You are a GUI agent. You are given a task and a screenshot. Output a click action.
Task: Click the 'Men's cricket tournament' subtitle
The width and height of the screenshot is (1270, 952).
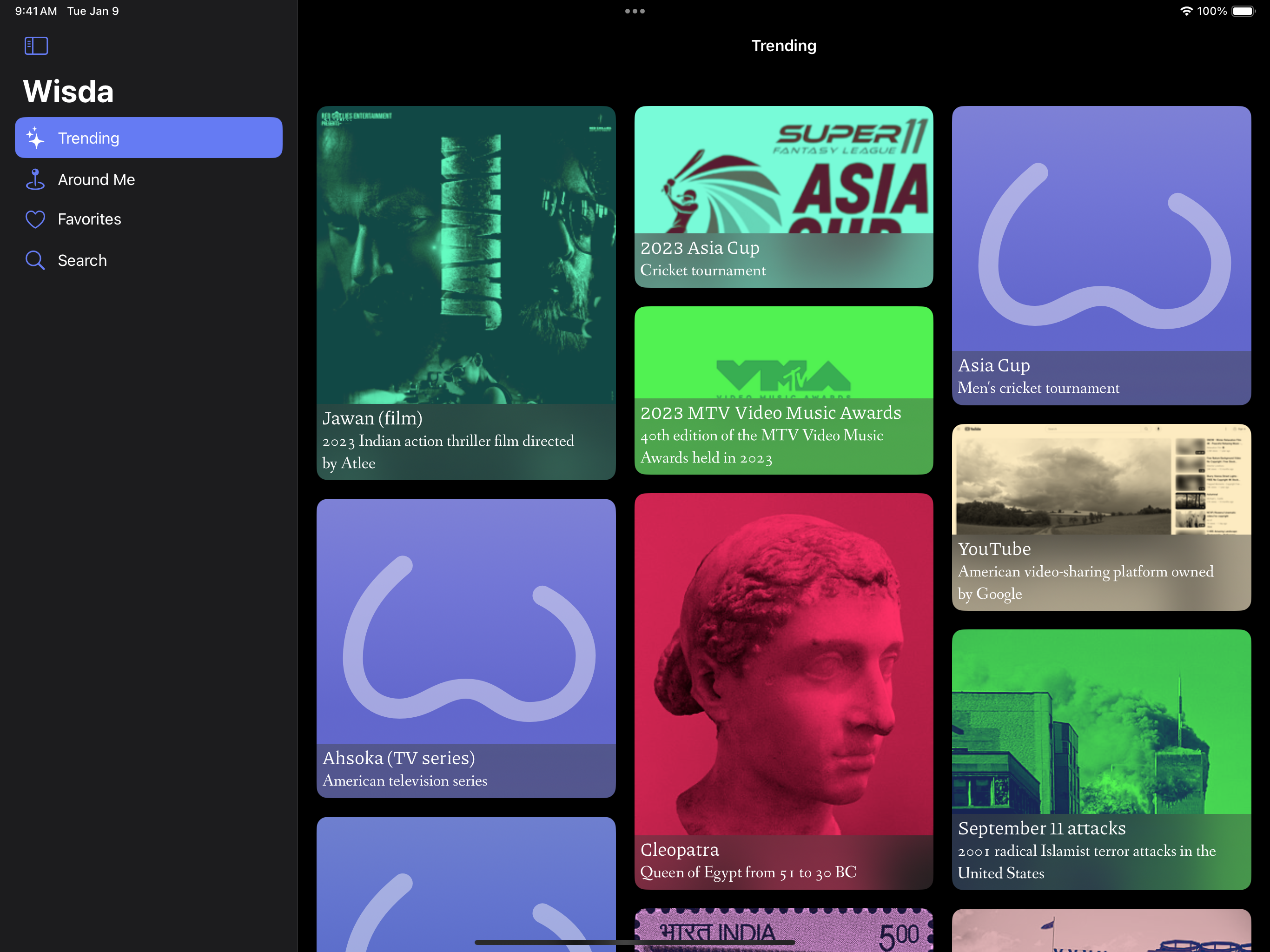(1038, 388)
